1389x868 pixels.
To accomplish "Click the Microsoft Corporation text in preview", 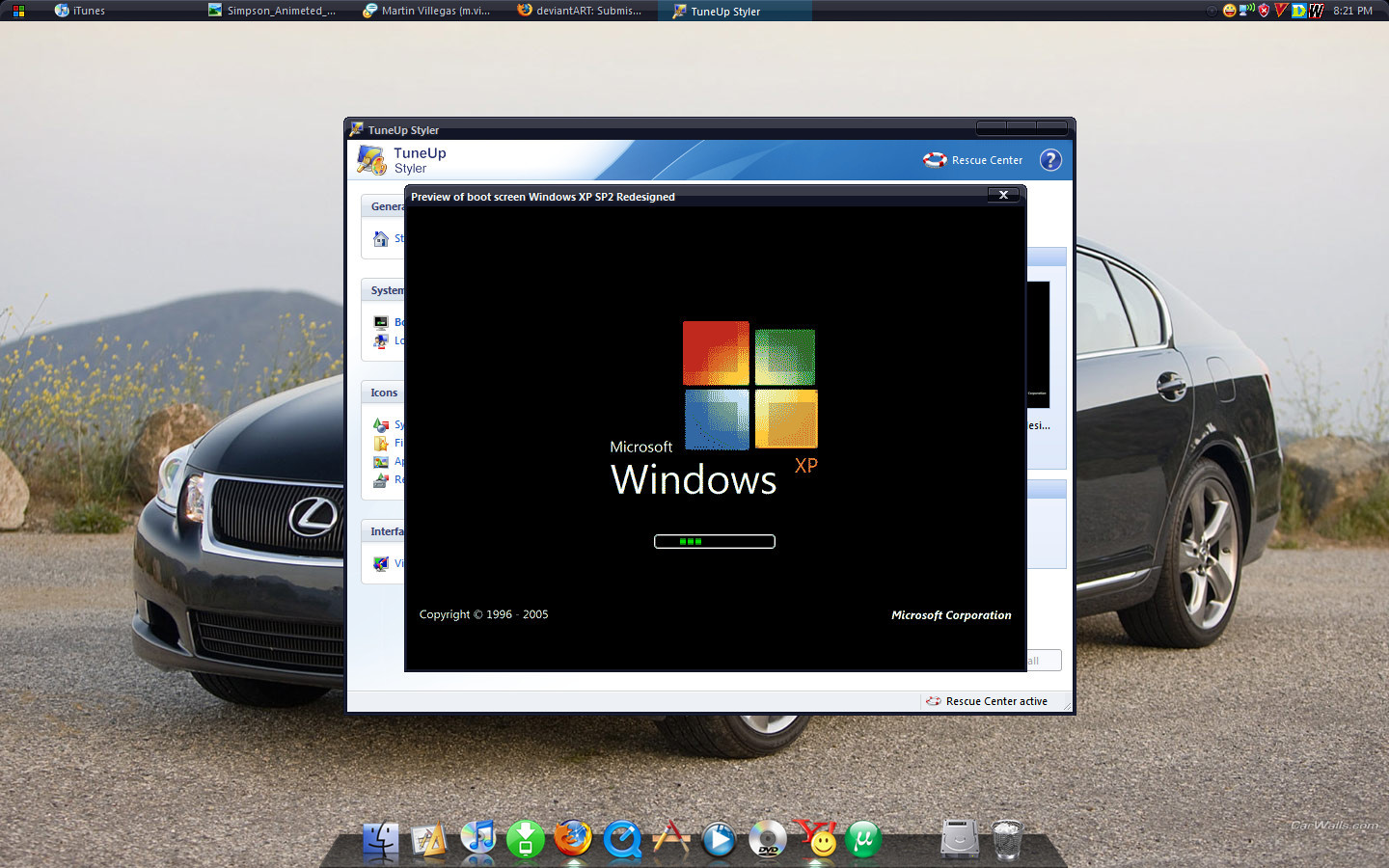I will click(951, 615).
